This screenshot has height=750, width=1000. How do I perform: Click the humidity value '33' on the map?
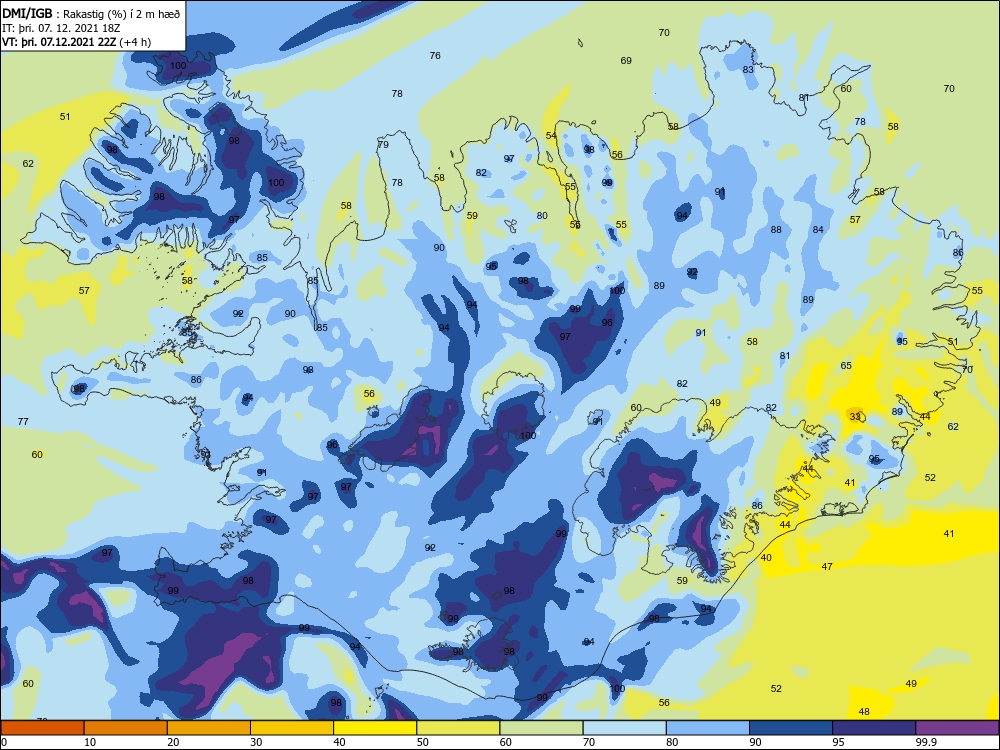pyautogui.click(x=855, y=416)
